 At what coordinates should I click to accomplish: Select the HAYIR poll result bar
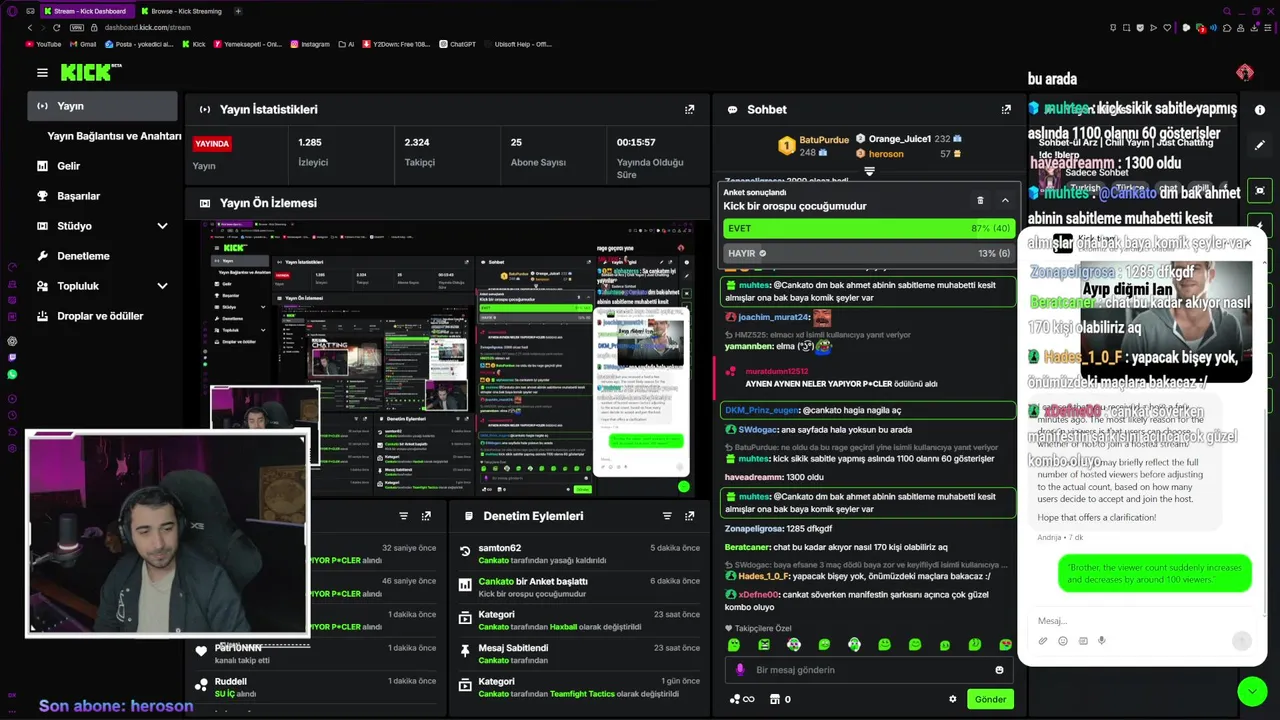click(x=868, y=253)
